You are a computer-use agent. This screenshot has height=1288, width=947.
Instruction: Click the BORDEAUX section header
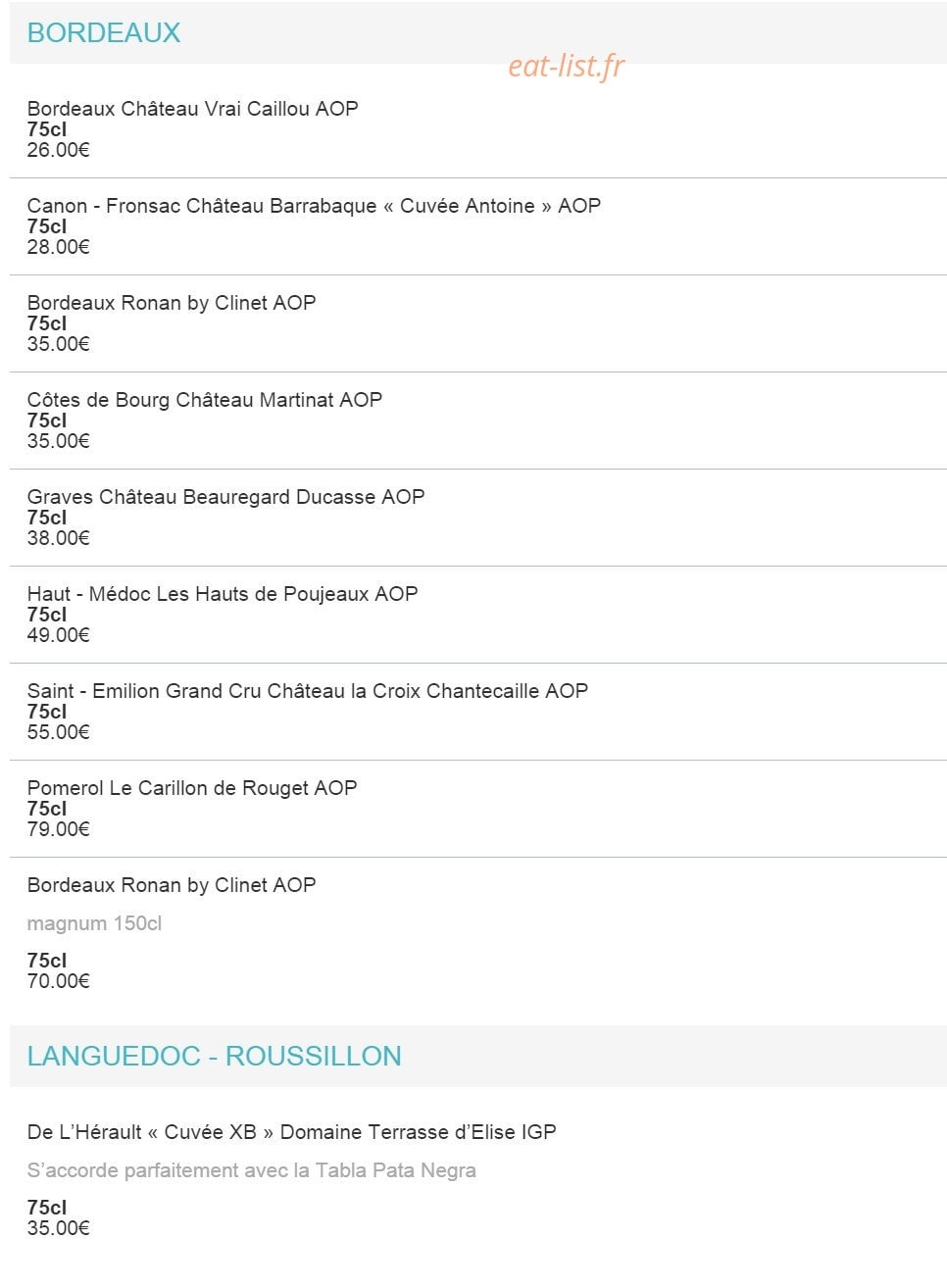tap(104, 32)
